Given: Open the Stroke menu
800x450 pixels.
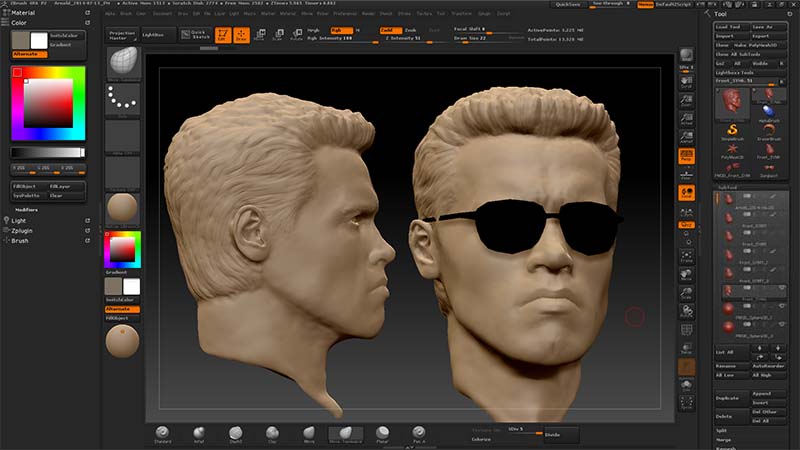Looking at the screenshot, I should coord(404,14).
